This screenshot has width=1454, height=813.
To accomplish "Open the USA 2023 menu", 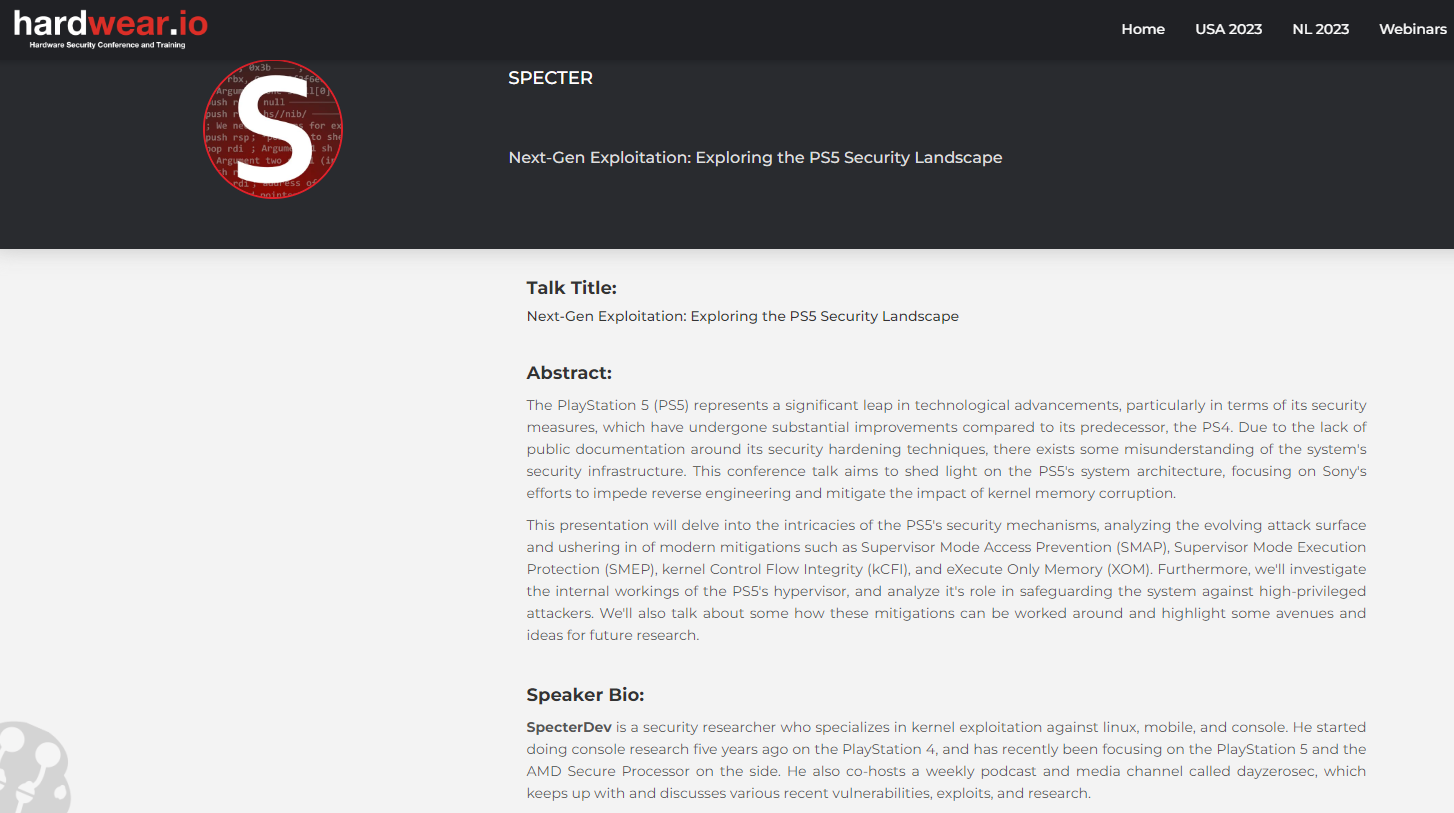I will (1228, 29).
